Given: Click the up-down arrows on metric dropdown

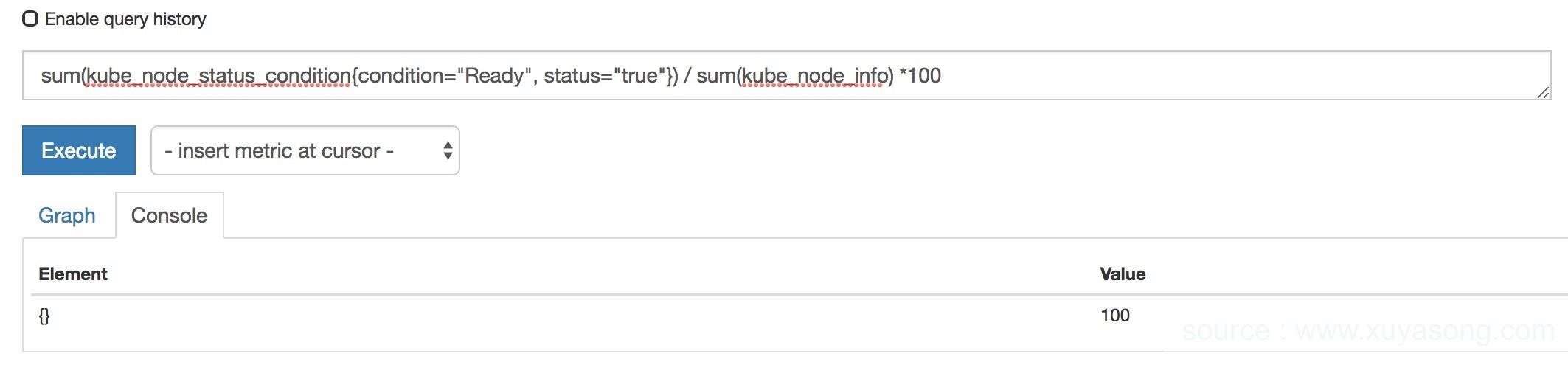Looking at the screenshot, I should coord(448,150).
